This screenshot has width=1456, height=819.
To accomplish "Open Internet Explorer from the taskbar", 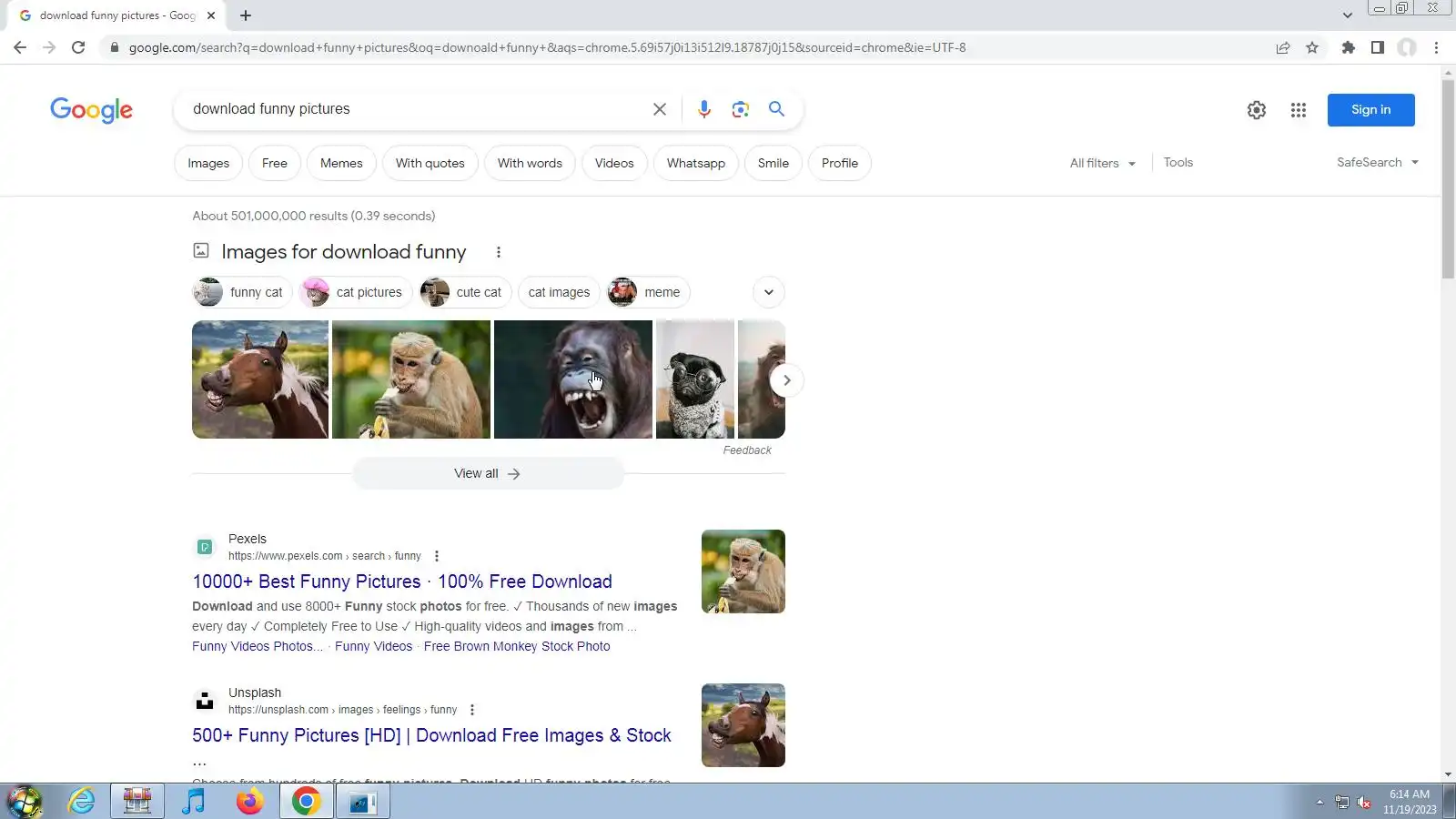I will (x=82, y=802).
